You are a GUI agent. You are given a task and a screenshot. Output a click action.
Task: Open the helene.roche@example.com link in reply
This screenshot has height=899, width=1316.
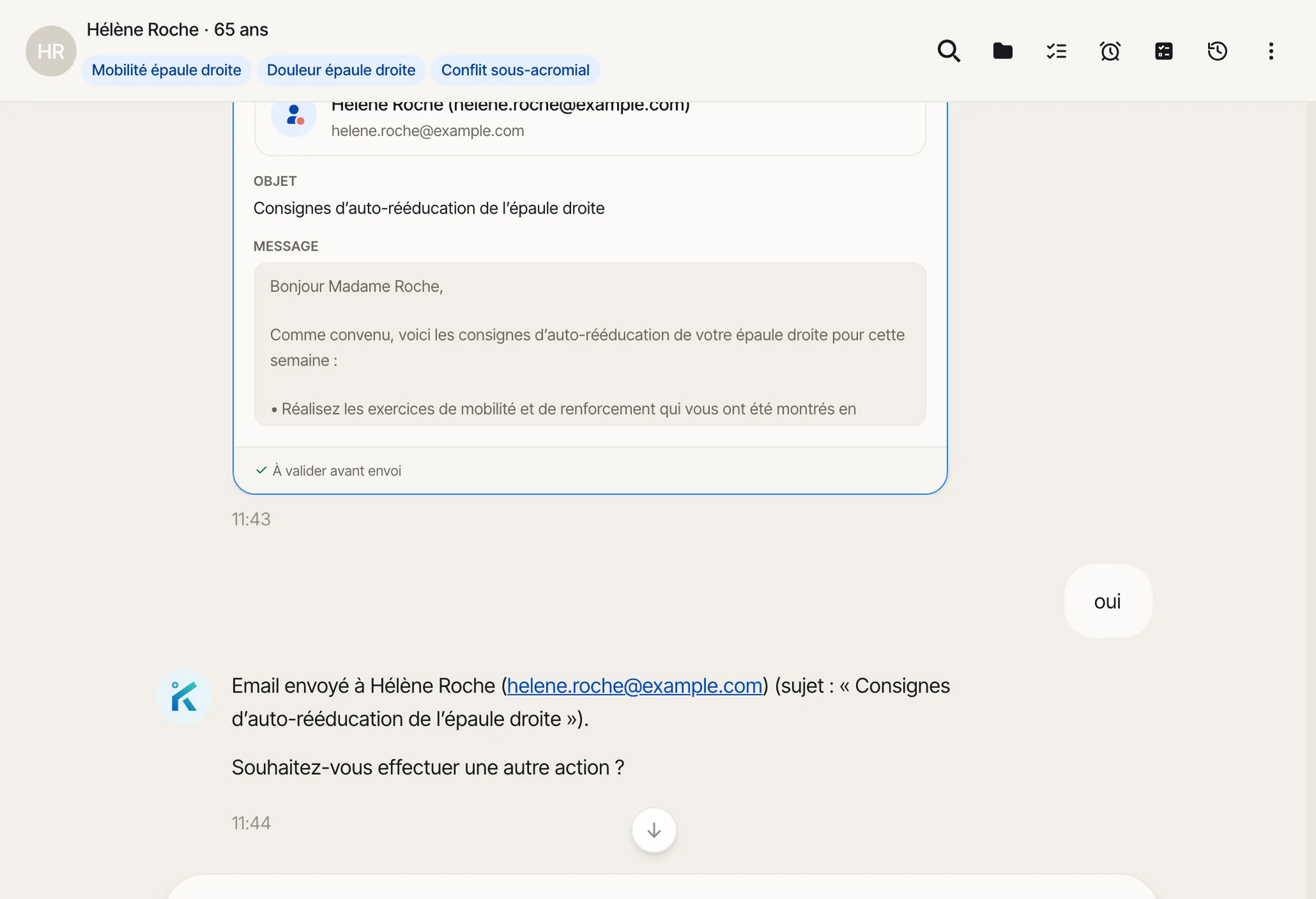[634, 685]
